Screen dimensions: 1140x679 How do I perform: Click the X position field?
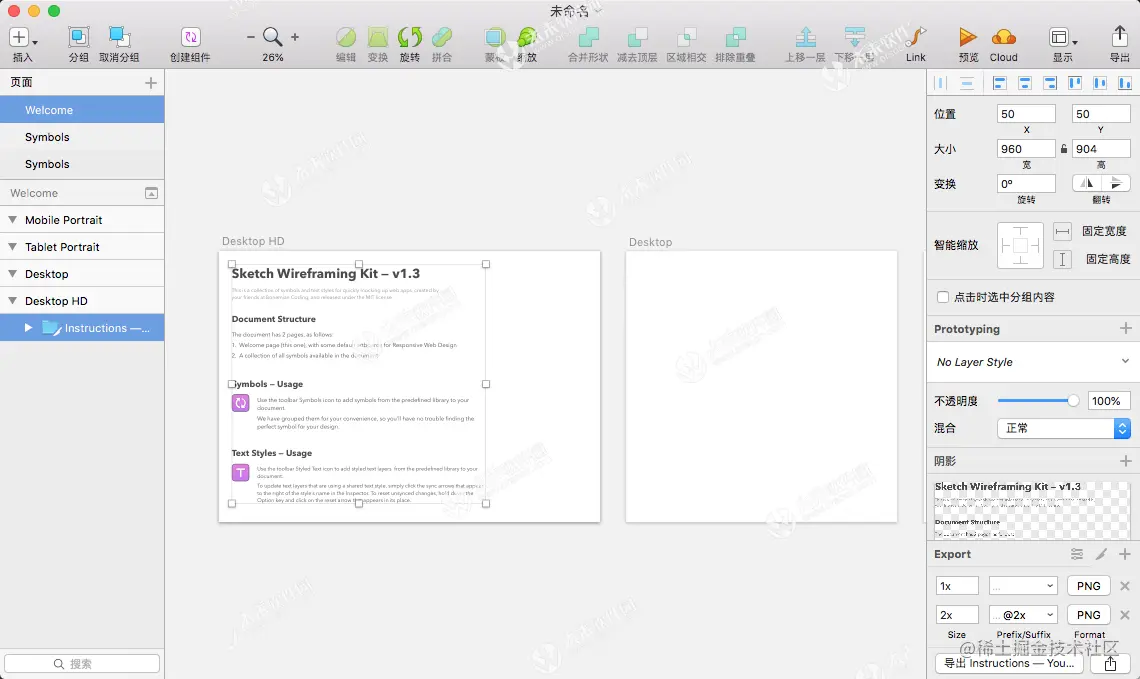pos(1026,113)
